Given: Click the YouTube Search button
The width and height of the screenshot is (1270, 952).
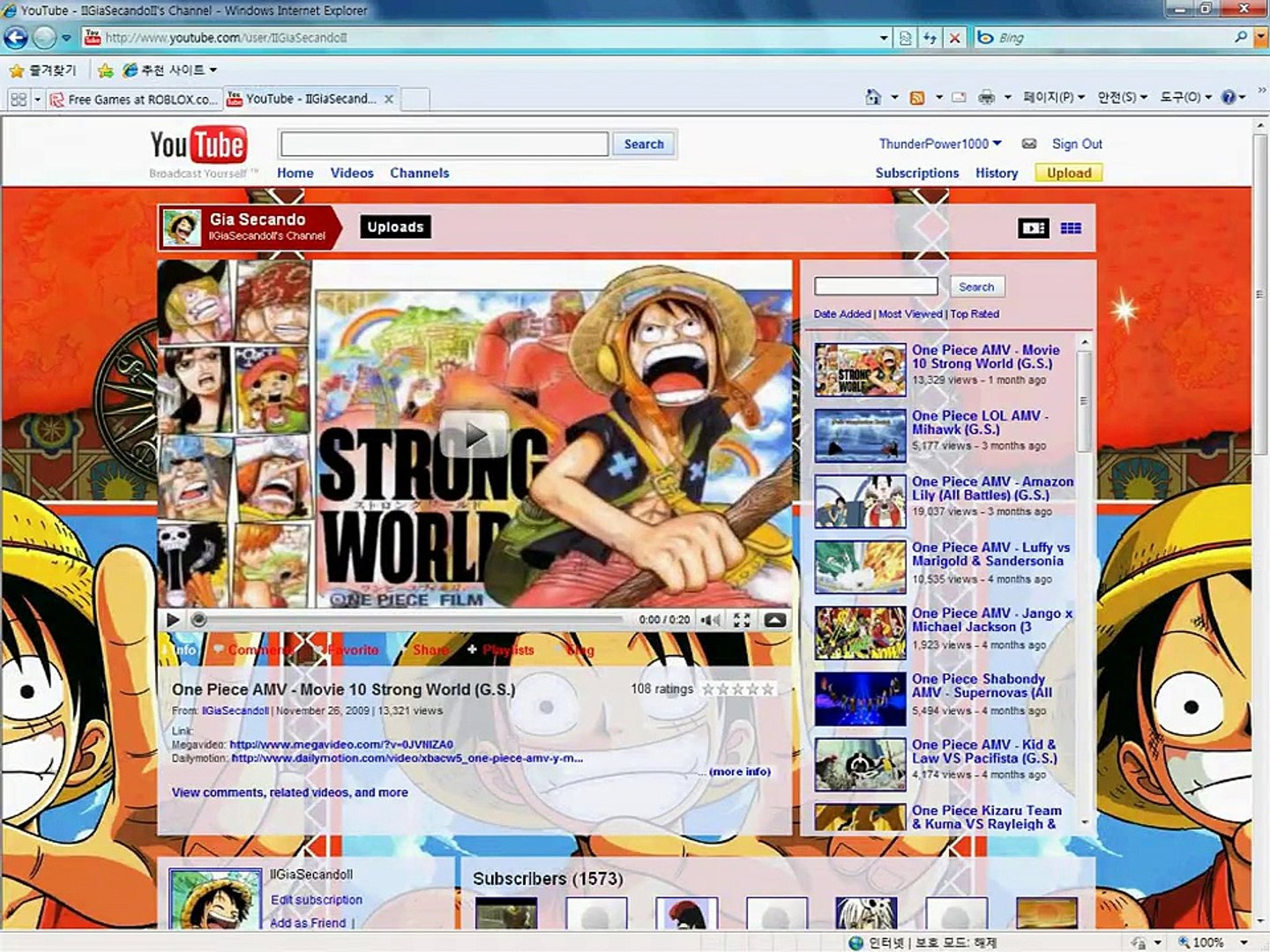Looking at the screenshot, I should [x=644, y=145].
